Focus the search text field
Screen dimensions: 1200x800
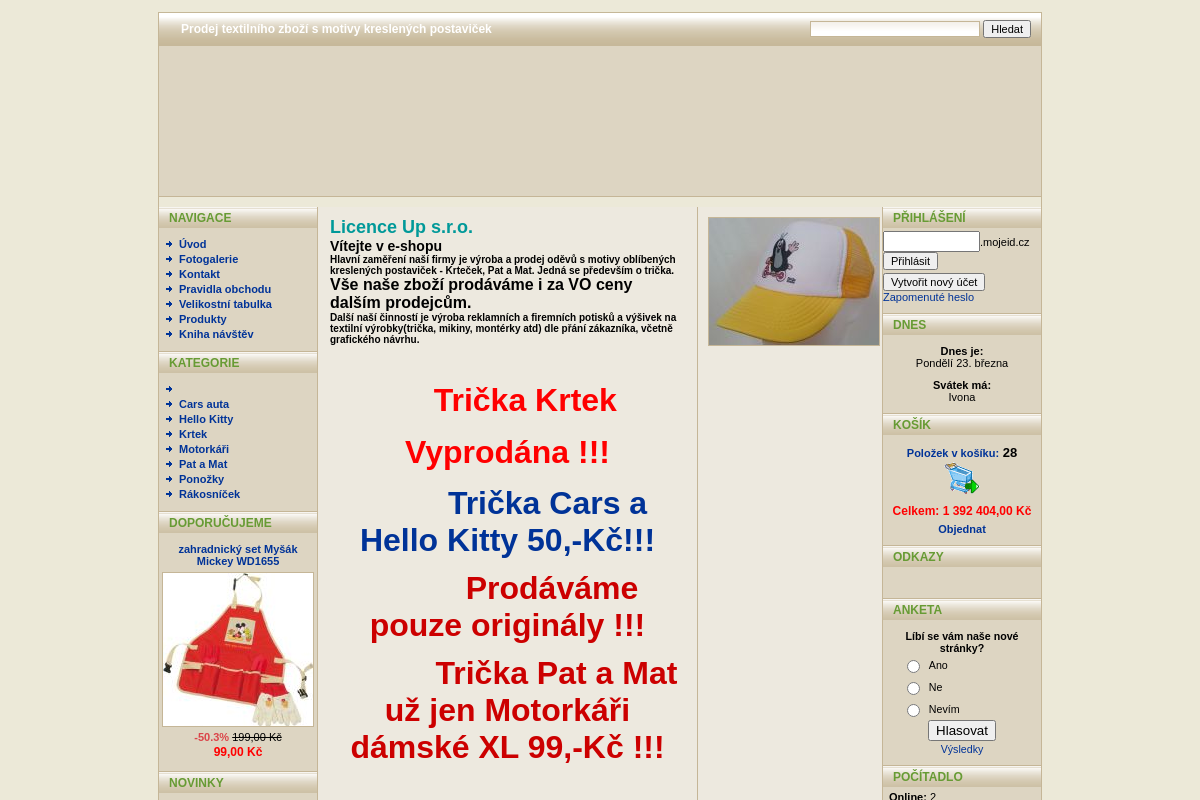click(x=895, y=29)
